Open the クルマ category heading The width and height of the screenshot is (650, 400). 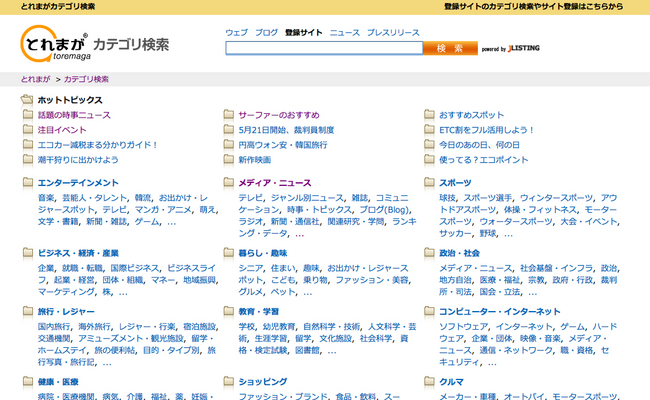coord(451,381)
